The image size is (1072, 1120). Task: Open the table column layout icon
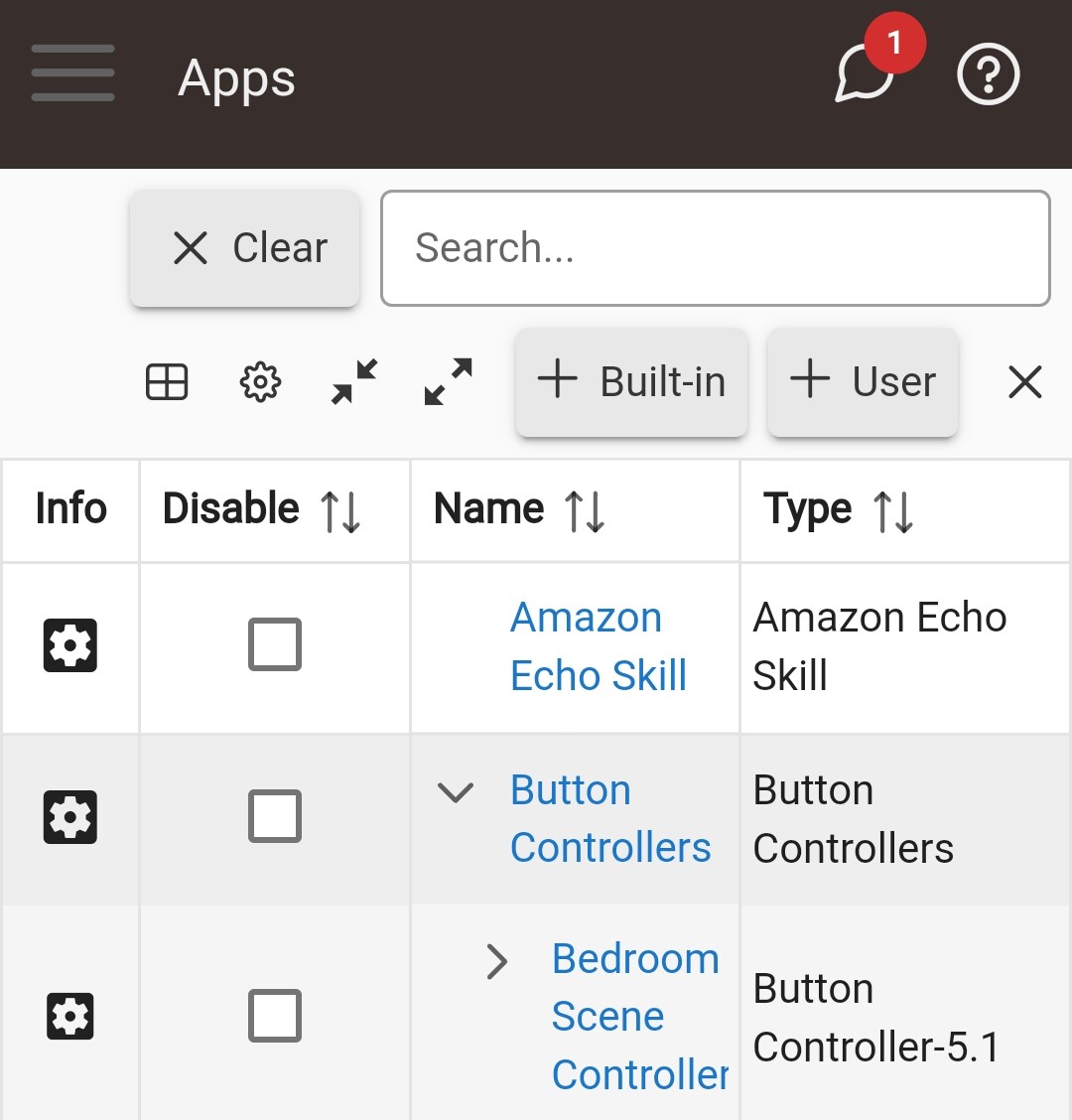pyautogui.click(x=167, y=381)
